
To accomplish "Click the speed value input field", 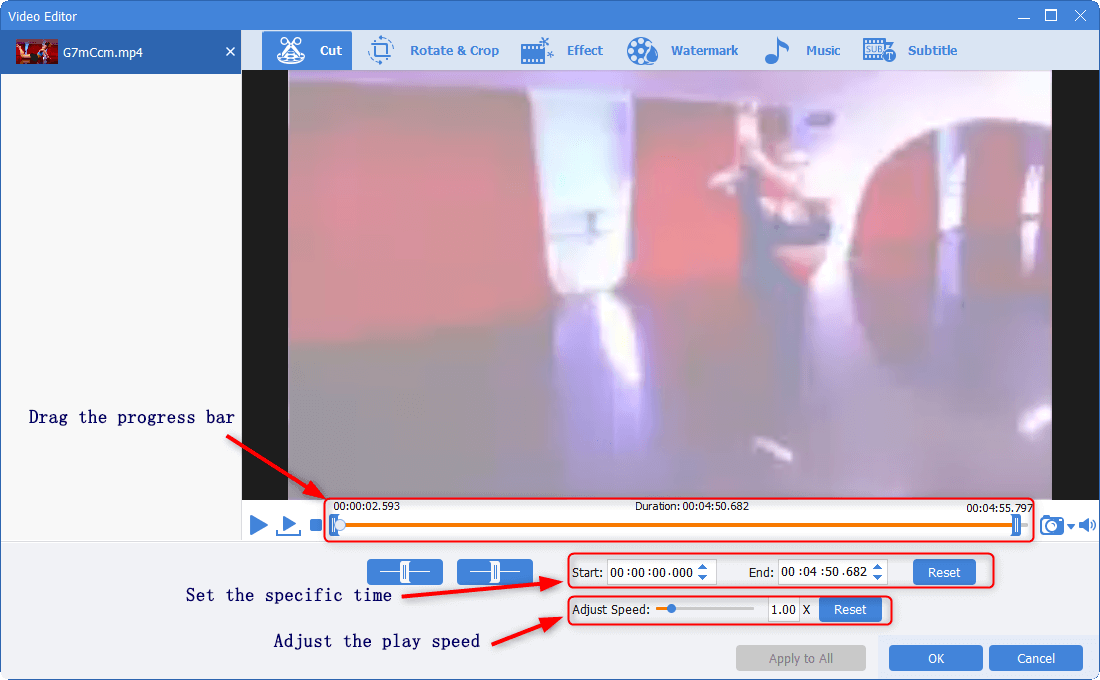I will (x=783, y=610).
